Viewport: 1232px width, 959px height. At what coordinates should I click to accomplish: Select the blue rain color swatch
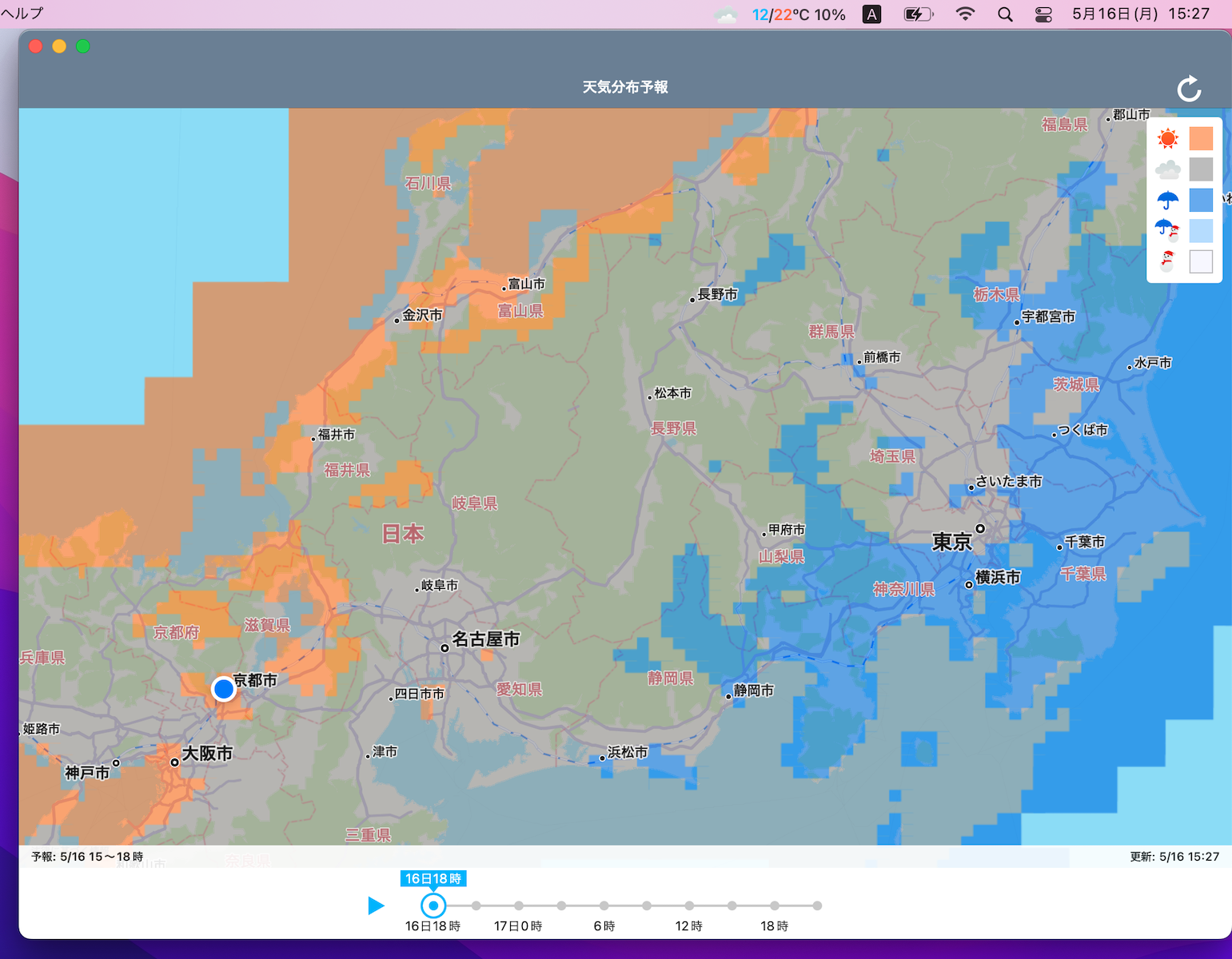1201,200
